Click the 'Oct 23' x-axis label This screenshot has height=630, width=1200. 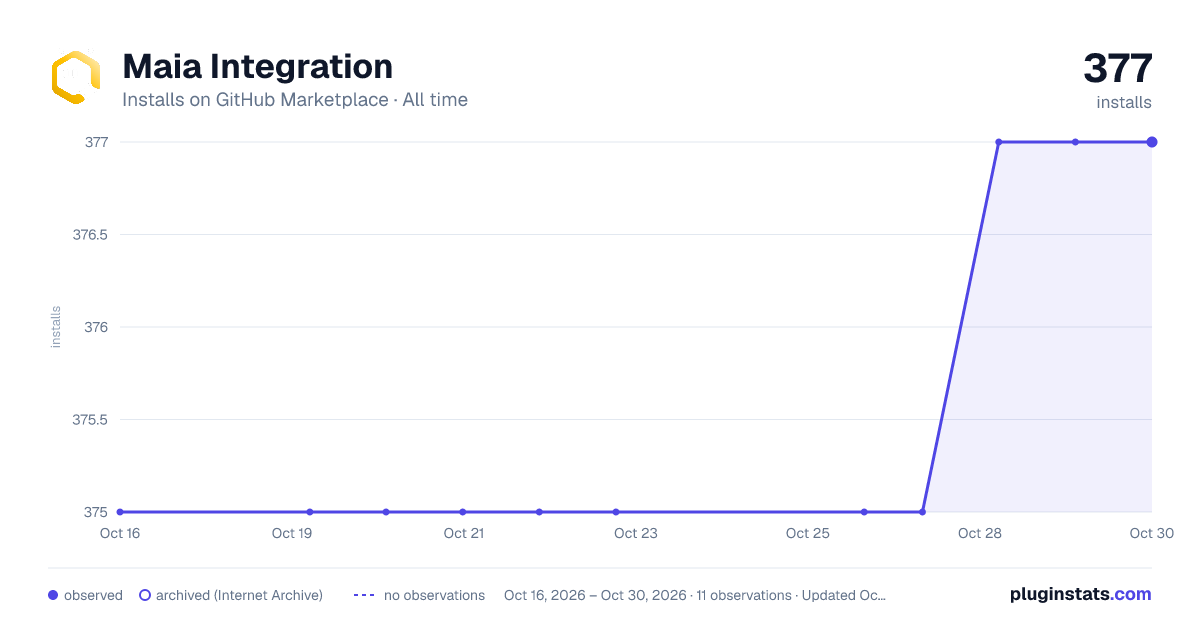tap(636, 533)
